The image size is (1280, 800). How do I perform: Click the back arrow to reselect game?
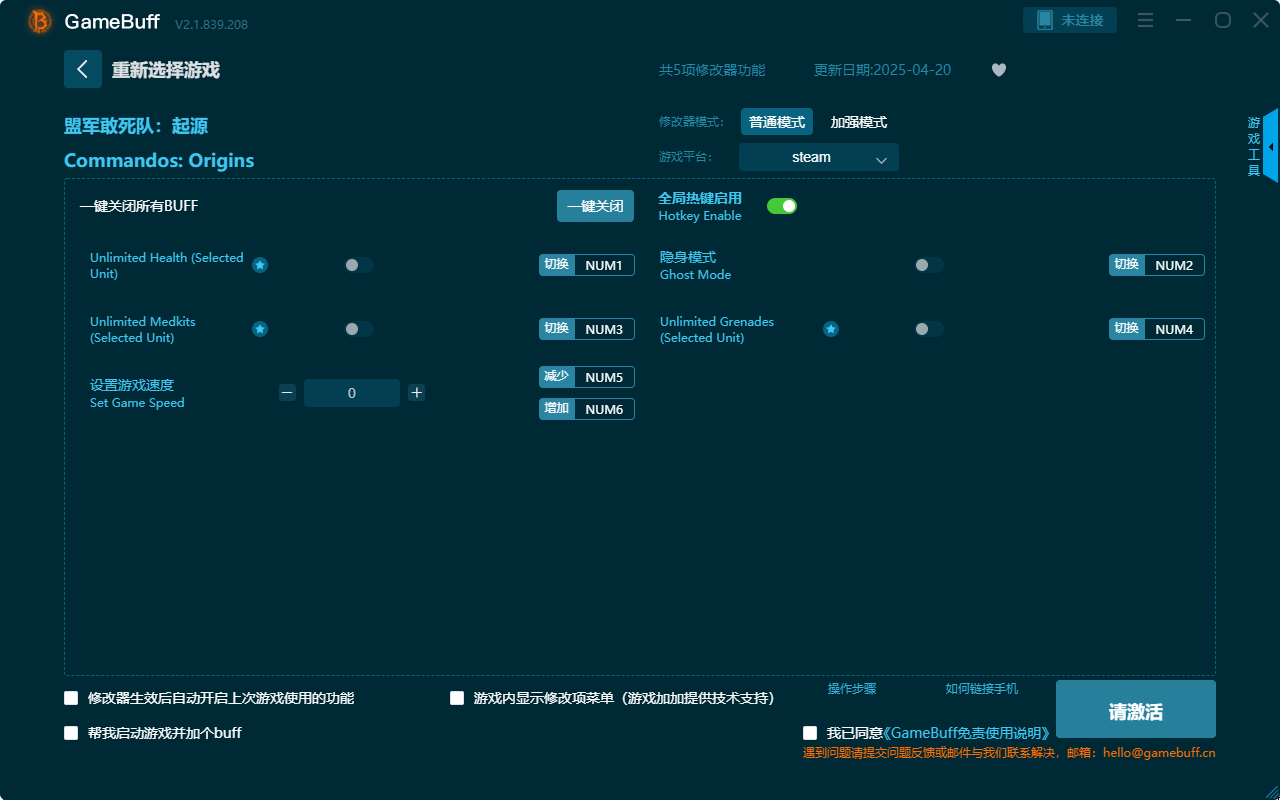(83, 68)
